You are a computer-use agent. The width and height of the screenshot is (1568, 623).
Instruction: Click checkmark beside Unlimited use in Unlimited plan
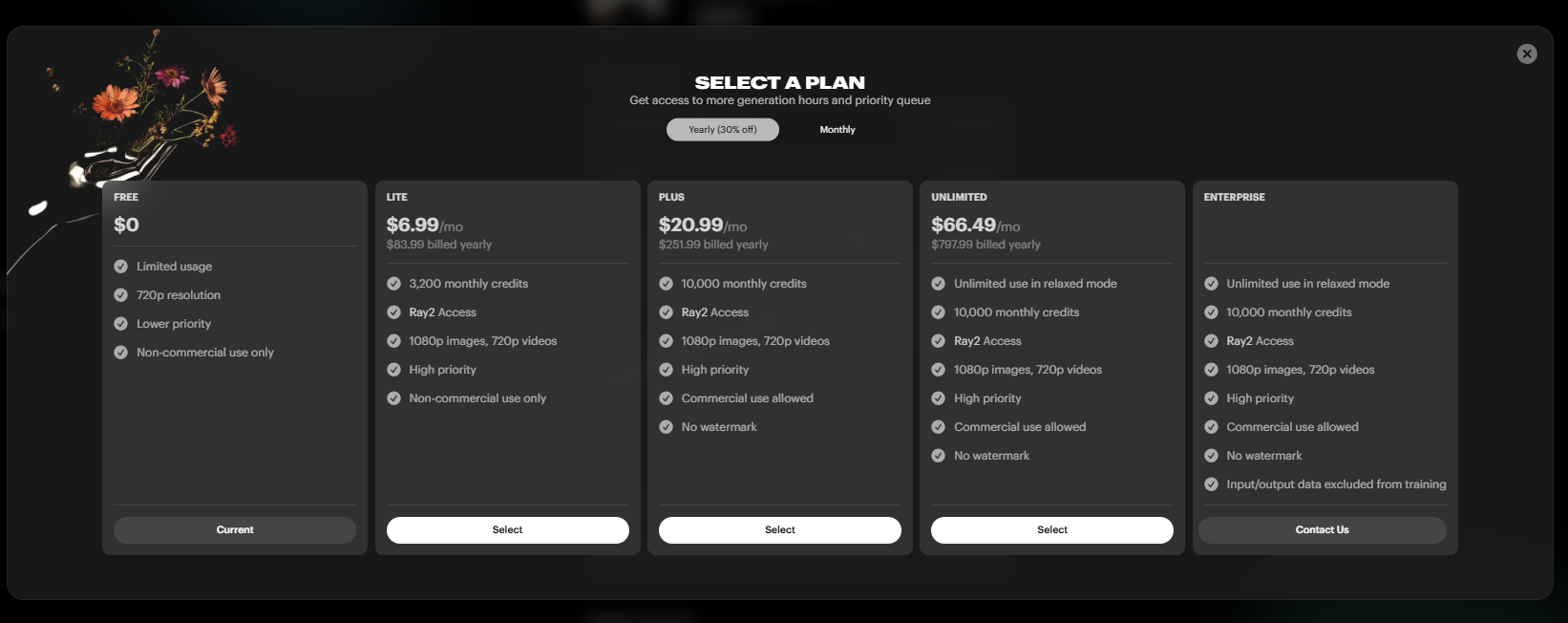pos(939,284)
